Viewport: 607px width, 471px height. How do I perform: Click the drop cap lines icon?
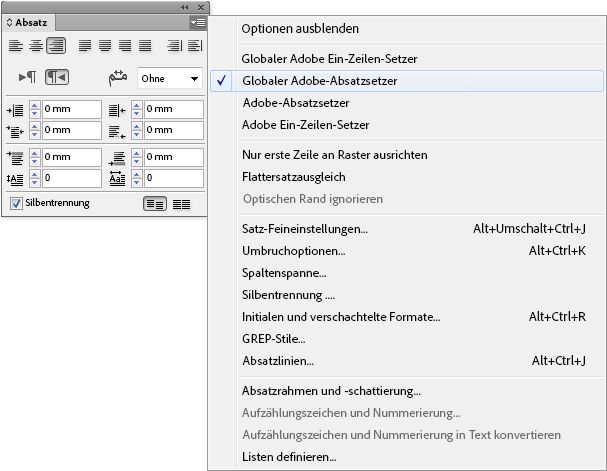(x=15, y=180)
